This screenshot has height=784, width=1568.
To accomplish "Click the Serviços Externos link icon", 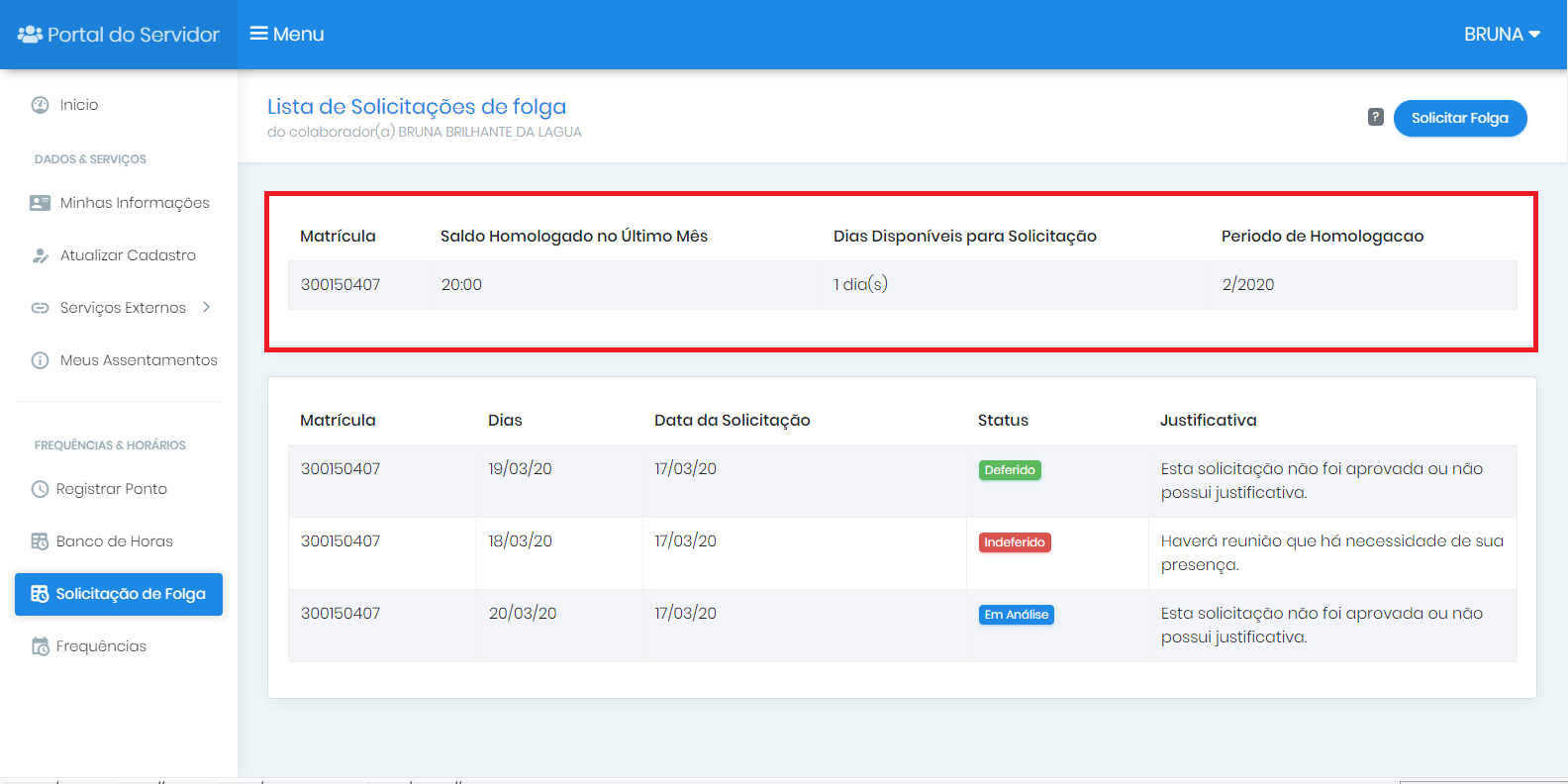I will point(40,308).
